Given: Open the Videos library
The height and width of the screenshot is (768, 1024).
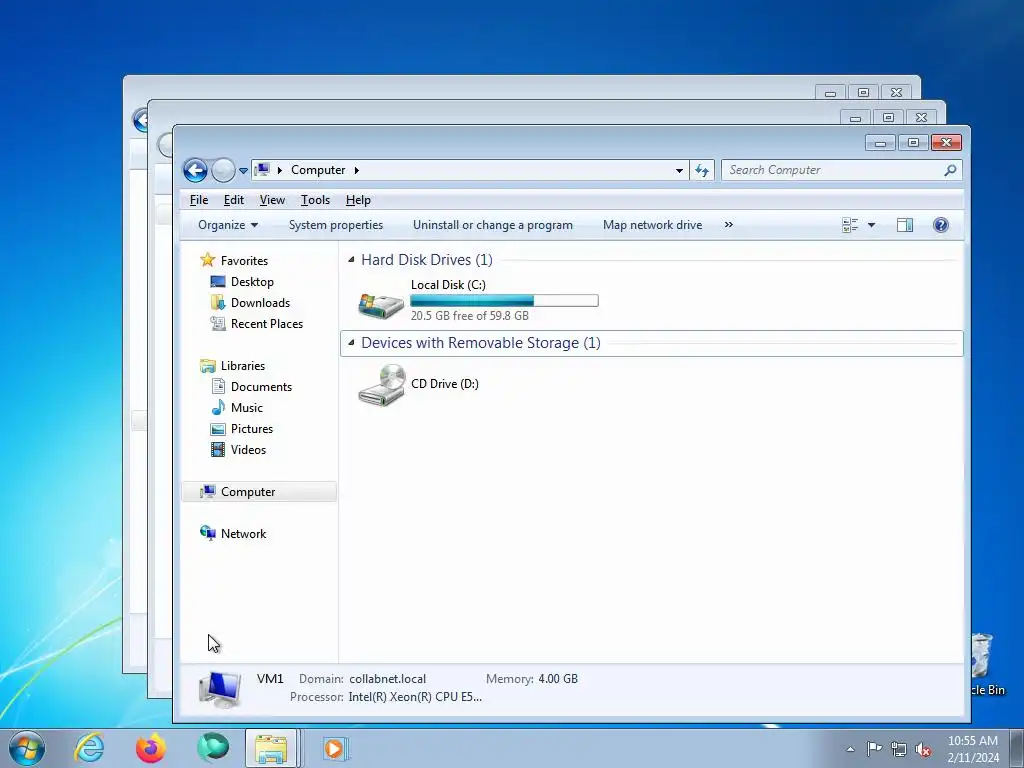Looking at the screenshot, I should click(248, 449).
